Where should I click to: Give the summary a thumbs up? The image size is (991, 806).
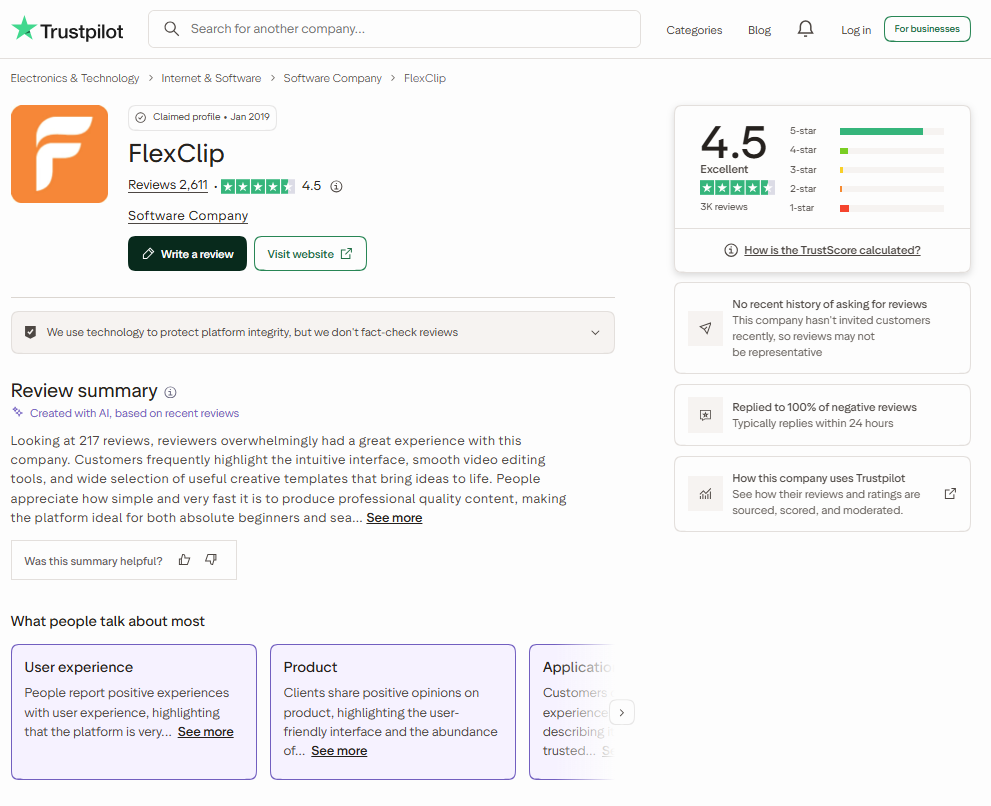pyautogui.click(x=184, y=560)
